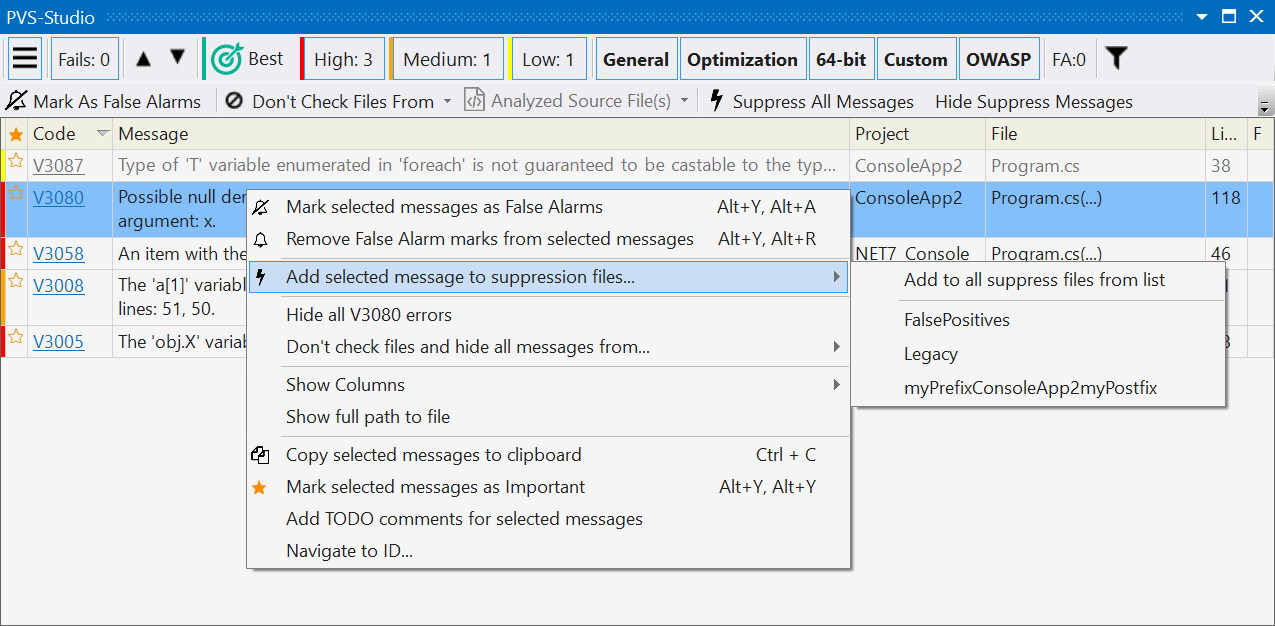Open the hamburger menu icon
The height and width of the screenshot is (626, 1275).
pos(25,59)
